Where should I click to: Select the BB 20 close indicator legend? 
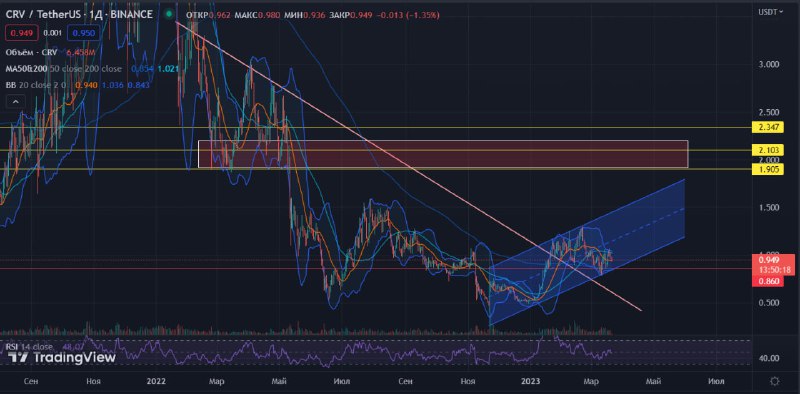[x=78, y=85]
